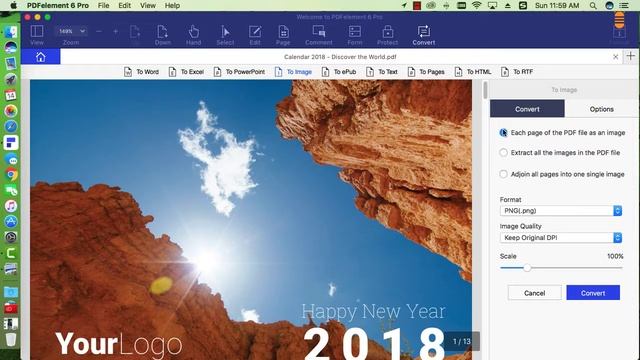
Task: Open Spotlight search in menu bar
Action: coord(593,5)
